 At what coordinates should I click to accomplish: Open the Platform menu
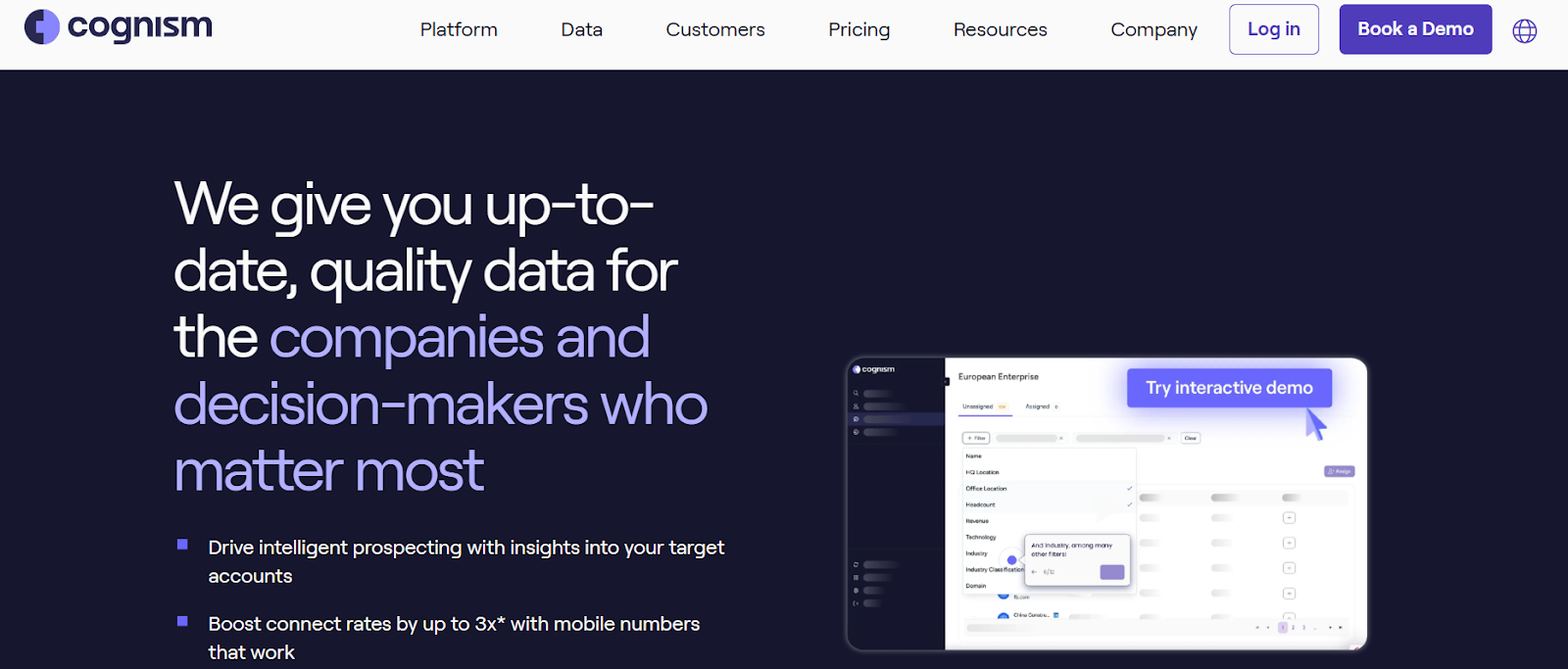point(459,29)
